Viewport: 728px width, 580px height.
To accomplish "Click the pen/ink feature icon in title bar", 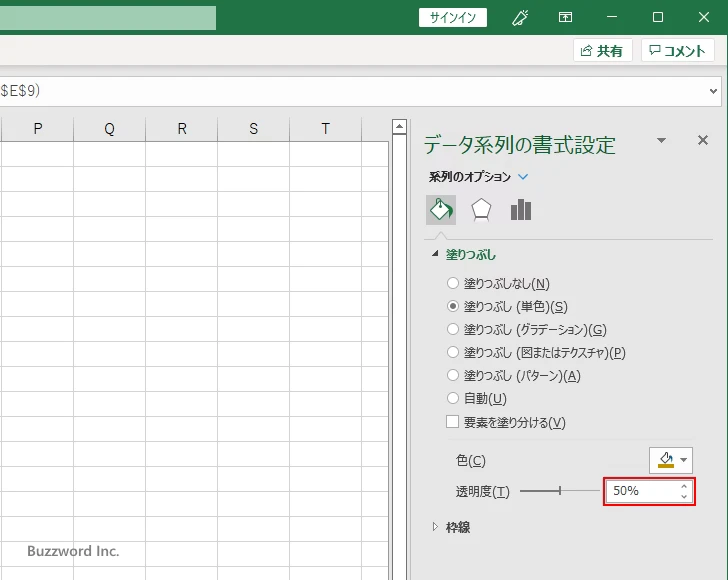I will tap(520, 18).
